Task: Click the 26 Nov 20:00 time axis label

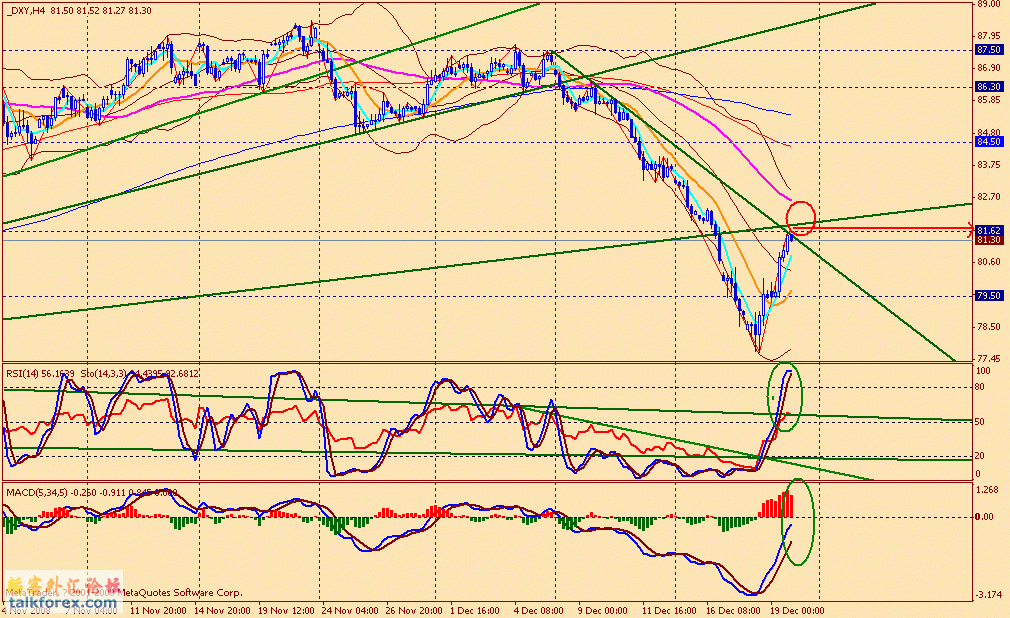Action: (x=414, y=610)
